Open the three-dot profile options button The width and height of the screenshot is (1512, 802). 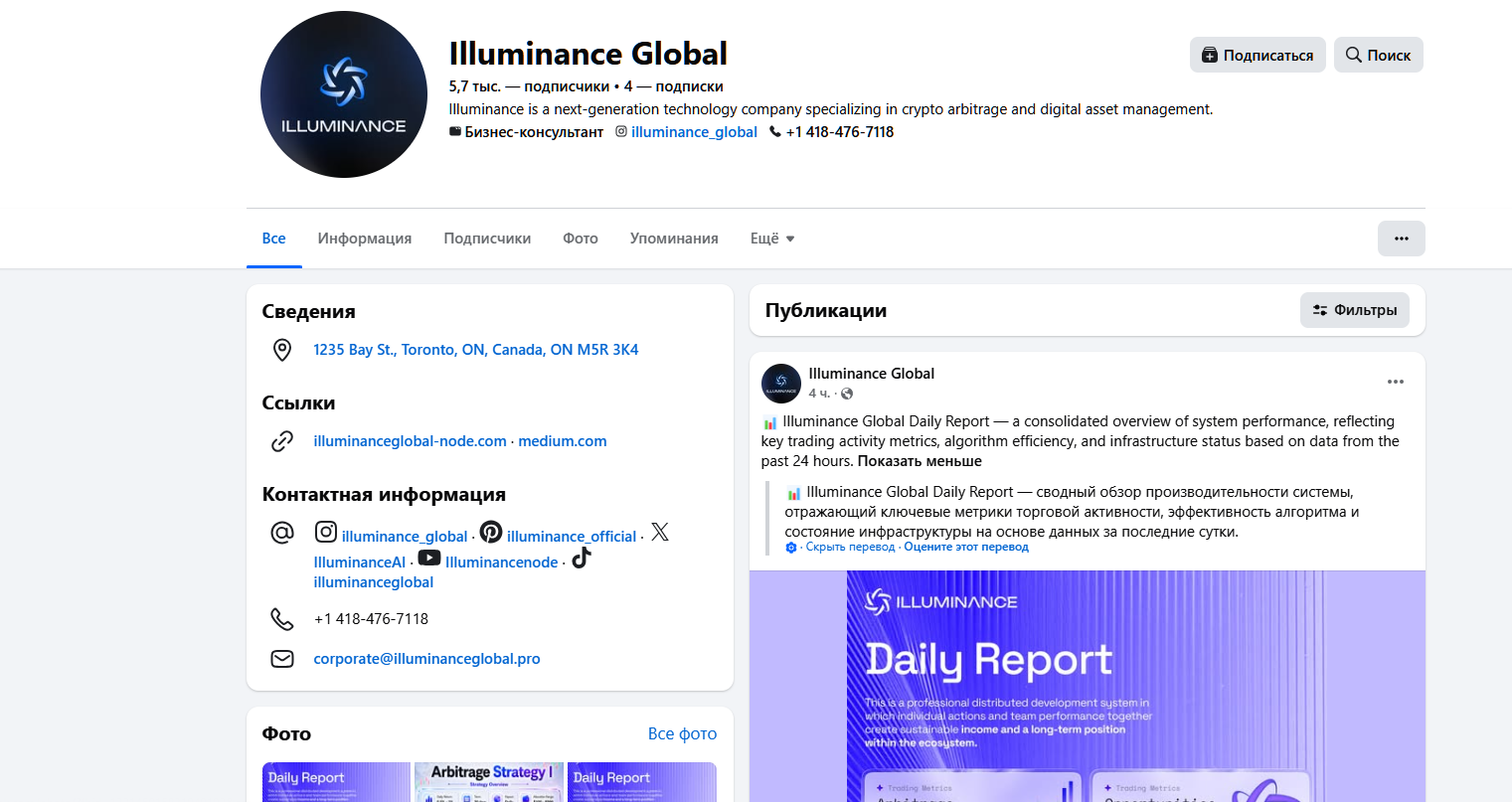point(1402,239)
